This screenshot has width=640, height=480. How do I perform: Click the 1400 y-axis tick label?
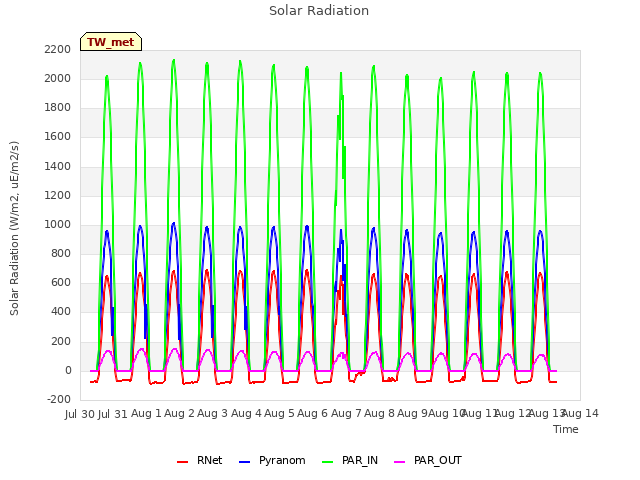click(x=58, y=166)
